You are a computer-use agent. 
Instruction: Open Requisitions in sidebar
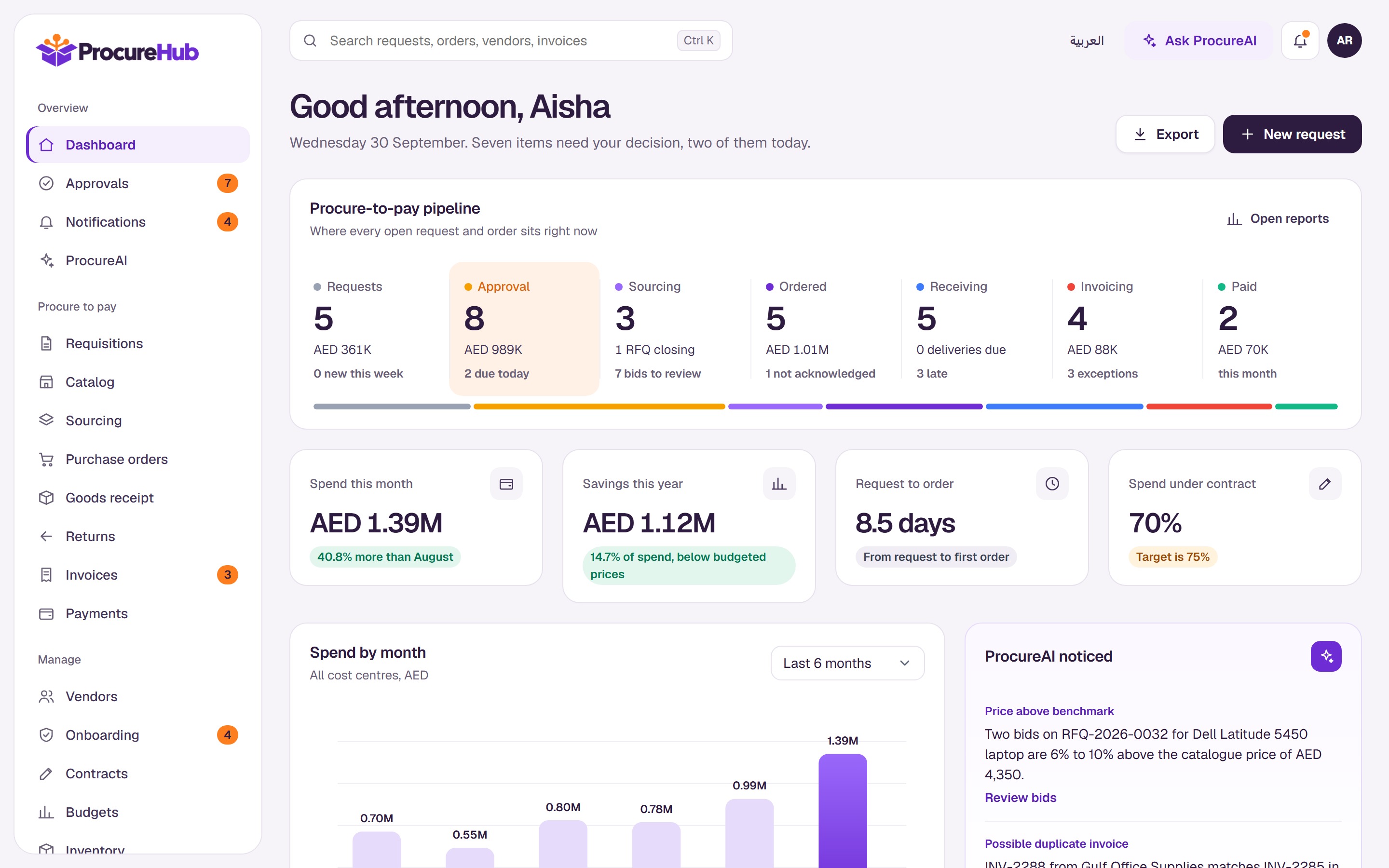pos(138,343)
